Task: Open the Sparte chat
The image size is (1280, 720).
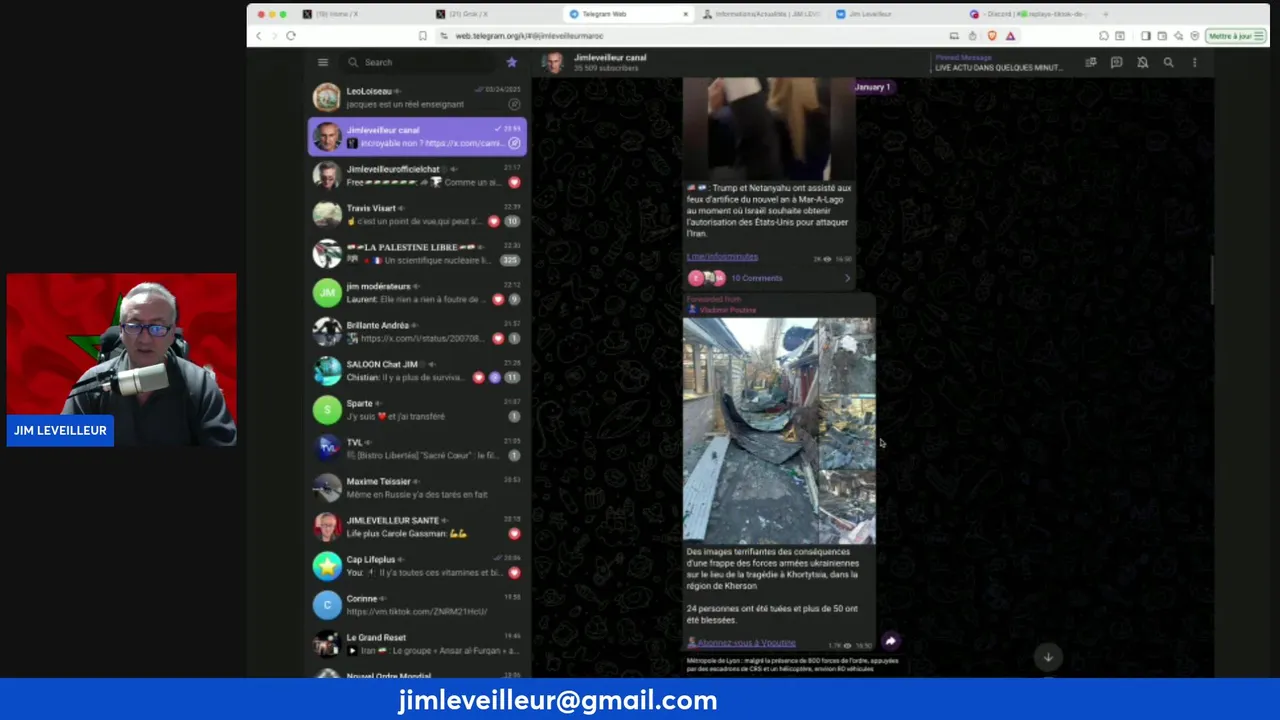Action: pyautogui.click(x=417, y=409)
